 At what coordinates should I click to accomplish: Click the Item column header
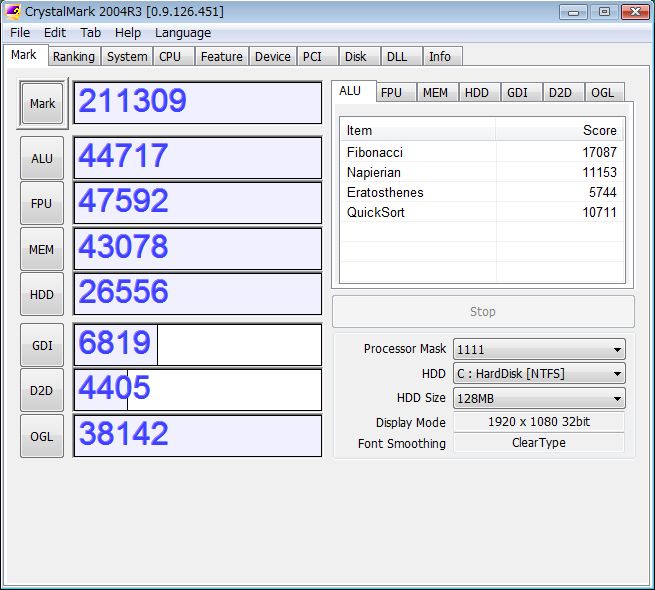pos(418,130)
